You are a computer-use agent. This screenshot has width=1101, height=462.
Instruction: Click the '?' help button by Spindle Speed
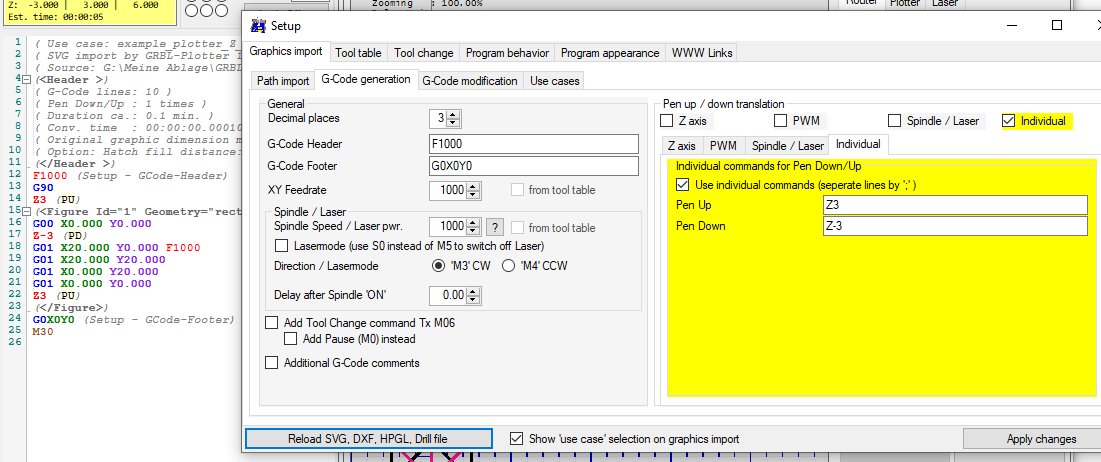(x=494, y=227)
